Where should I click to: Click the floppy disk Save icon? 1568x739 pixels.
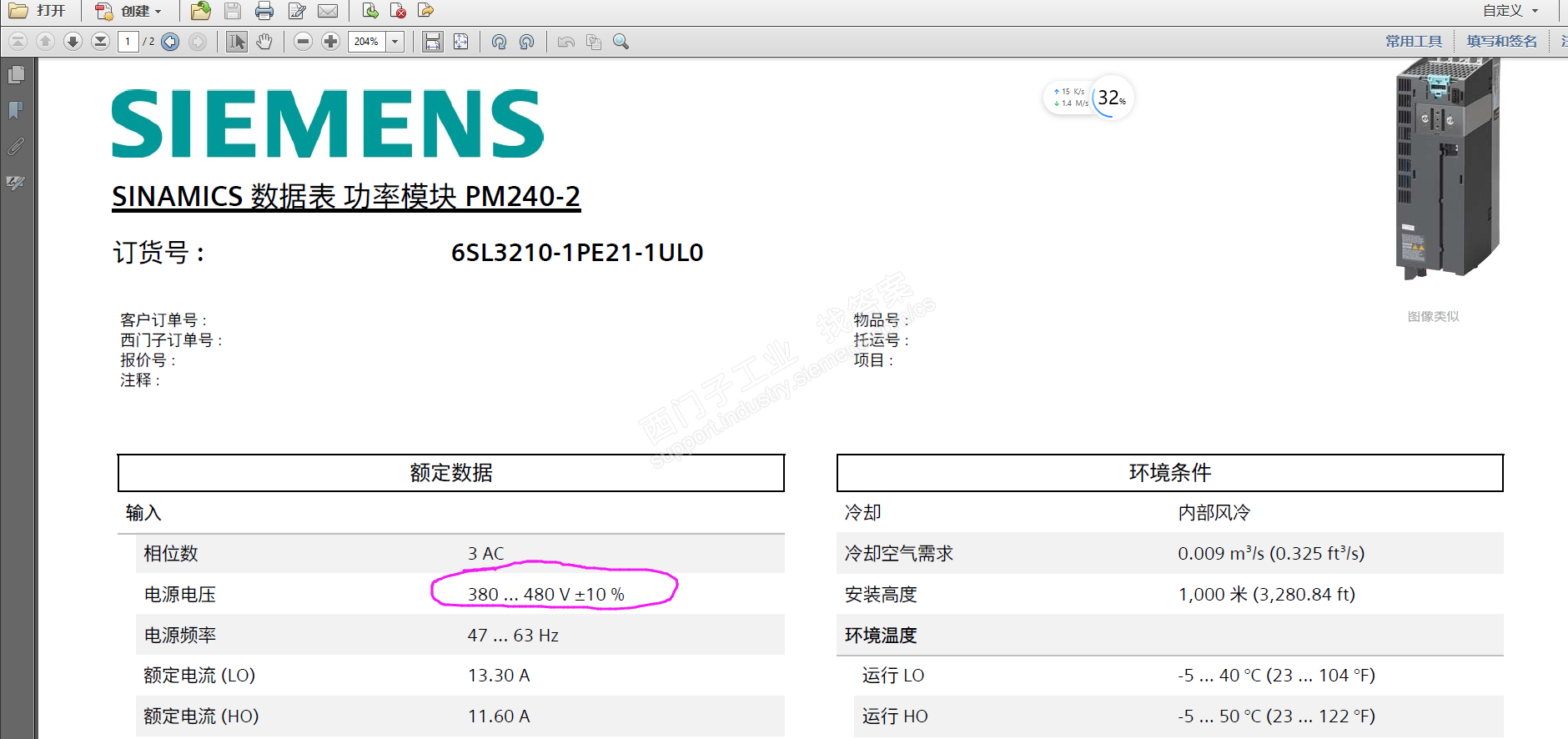[x=233, y=11]
